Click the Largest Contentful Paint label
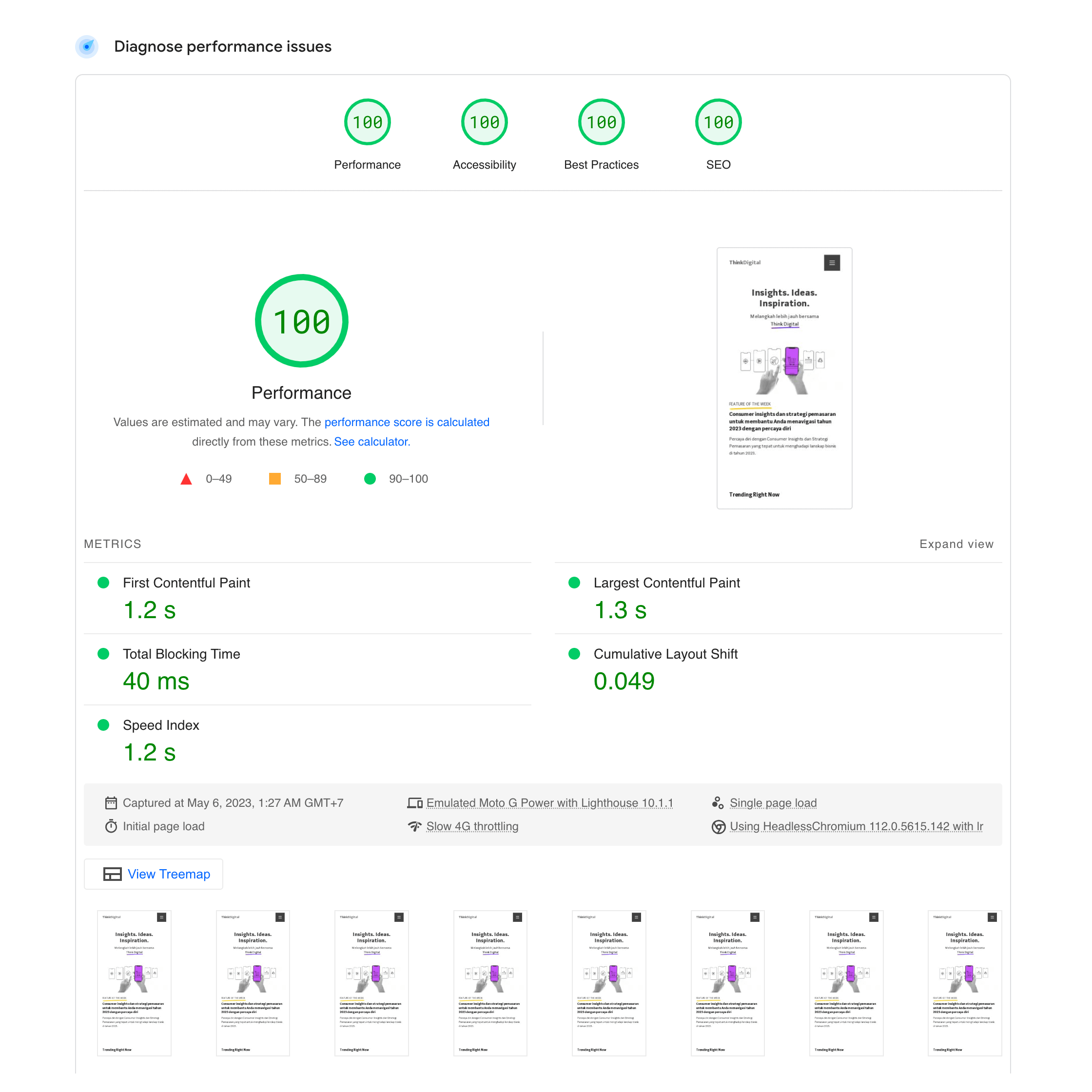 (x=666, y=583)
